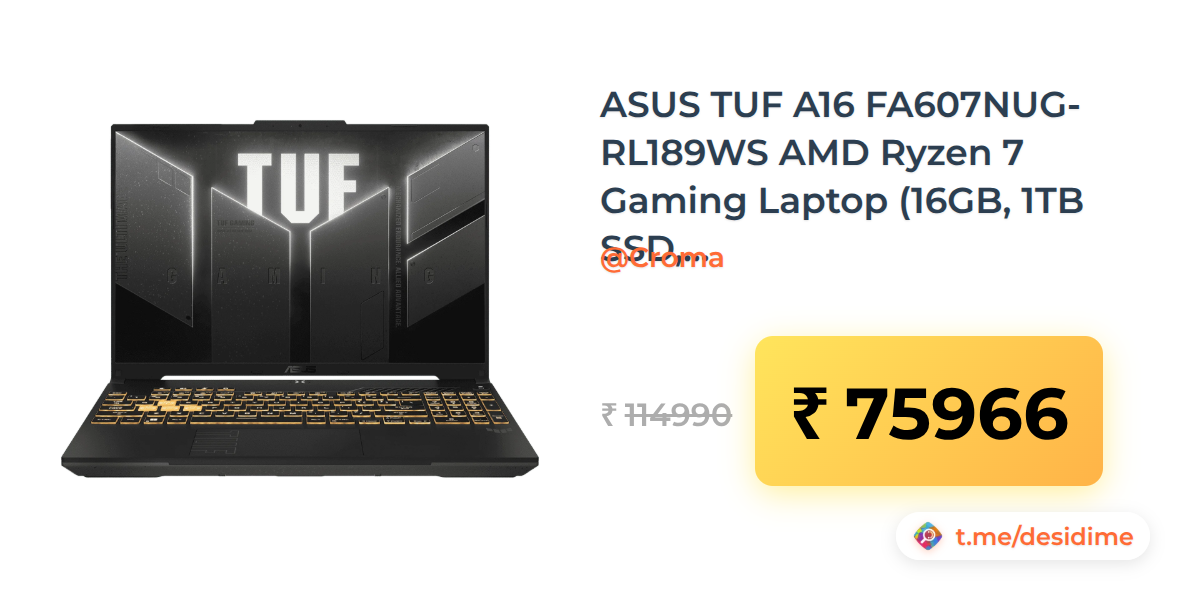Click the ASUS logo below the laptop display

pyautogui.click(x=299, y=368)
